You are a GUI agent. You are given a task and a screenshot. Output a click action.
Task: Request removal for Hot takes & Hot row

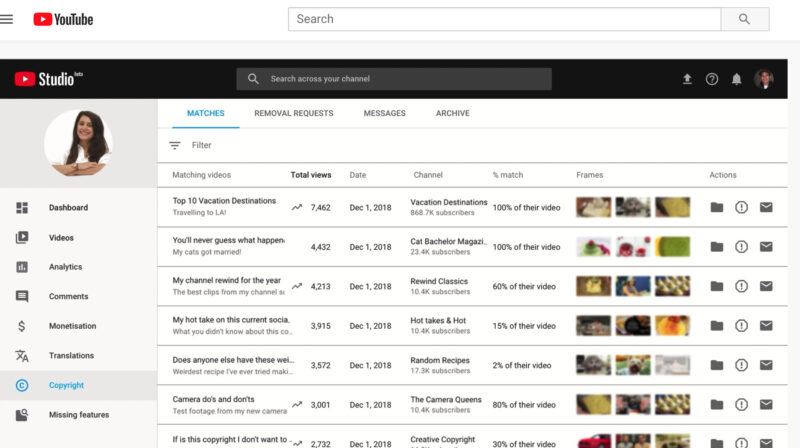pos(741,326)
